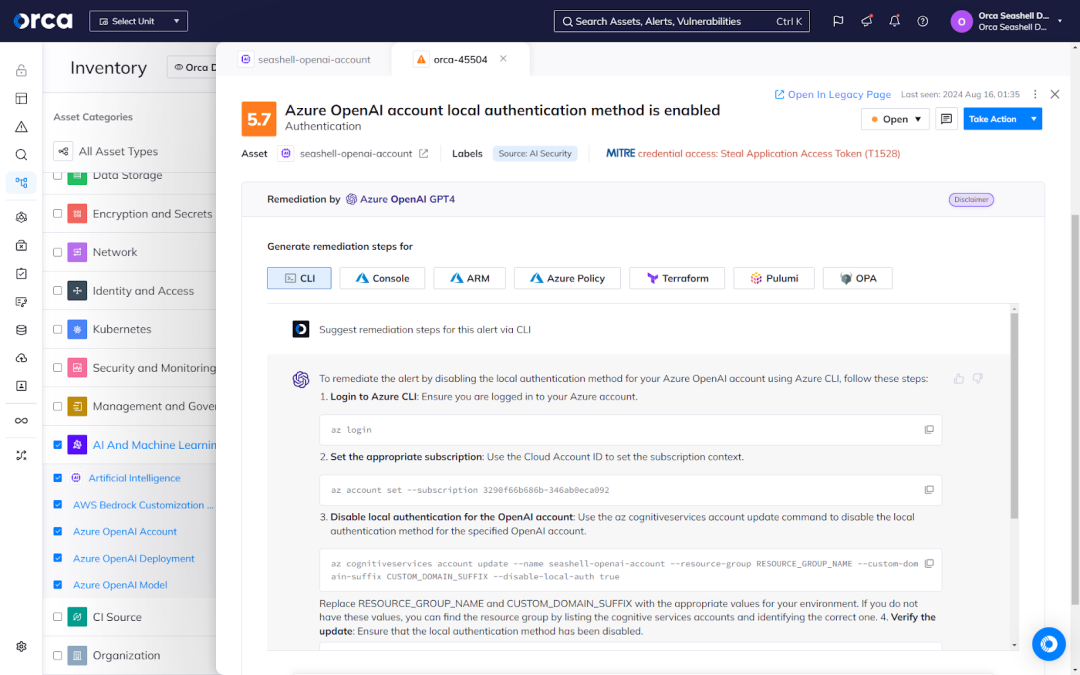The width and height of the screenshot is (1080, 675).
Task: Copy the az account set command
Action: [x=928, y=490]
